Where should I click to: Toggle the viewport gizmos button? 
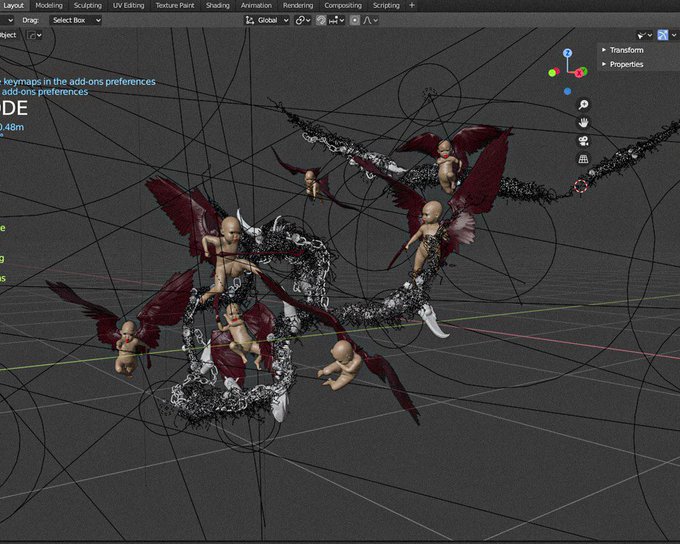click(663, 35)
